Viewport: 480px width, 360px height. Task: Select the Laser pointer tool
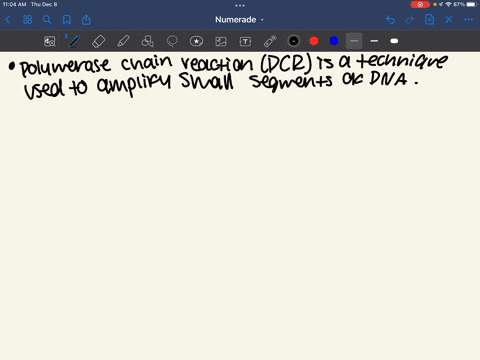pyautogui.click(x=270, y=41)
